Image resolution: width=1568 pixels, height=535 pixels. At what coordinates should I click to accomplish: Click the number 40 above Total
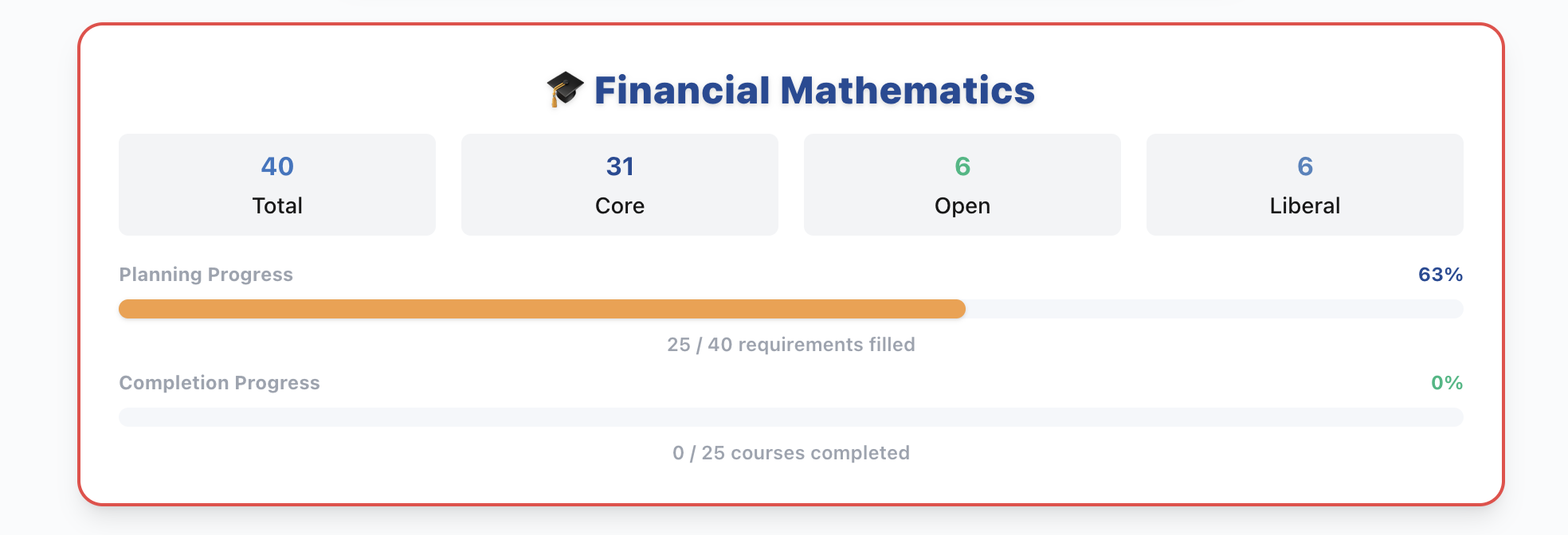pos(277,166)
